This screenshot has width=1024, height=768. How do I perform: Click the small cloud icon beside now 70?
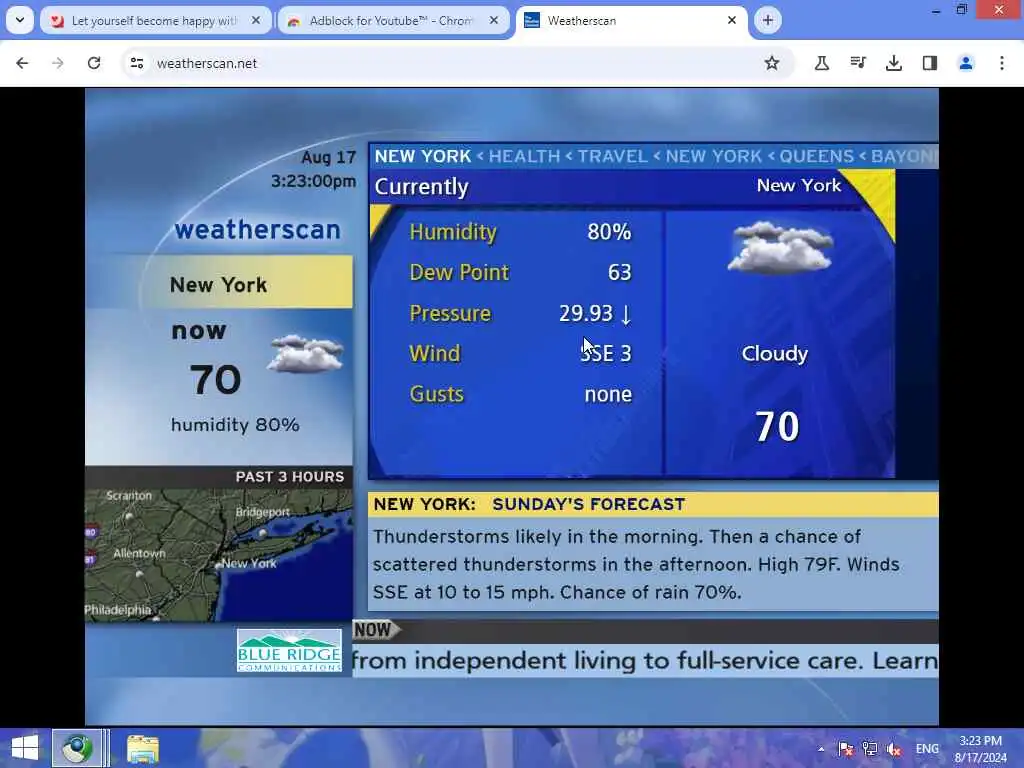[305, 353]
